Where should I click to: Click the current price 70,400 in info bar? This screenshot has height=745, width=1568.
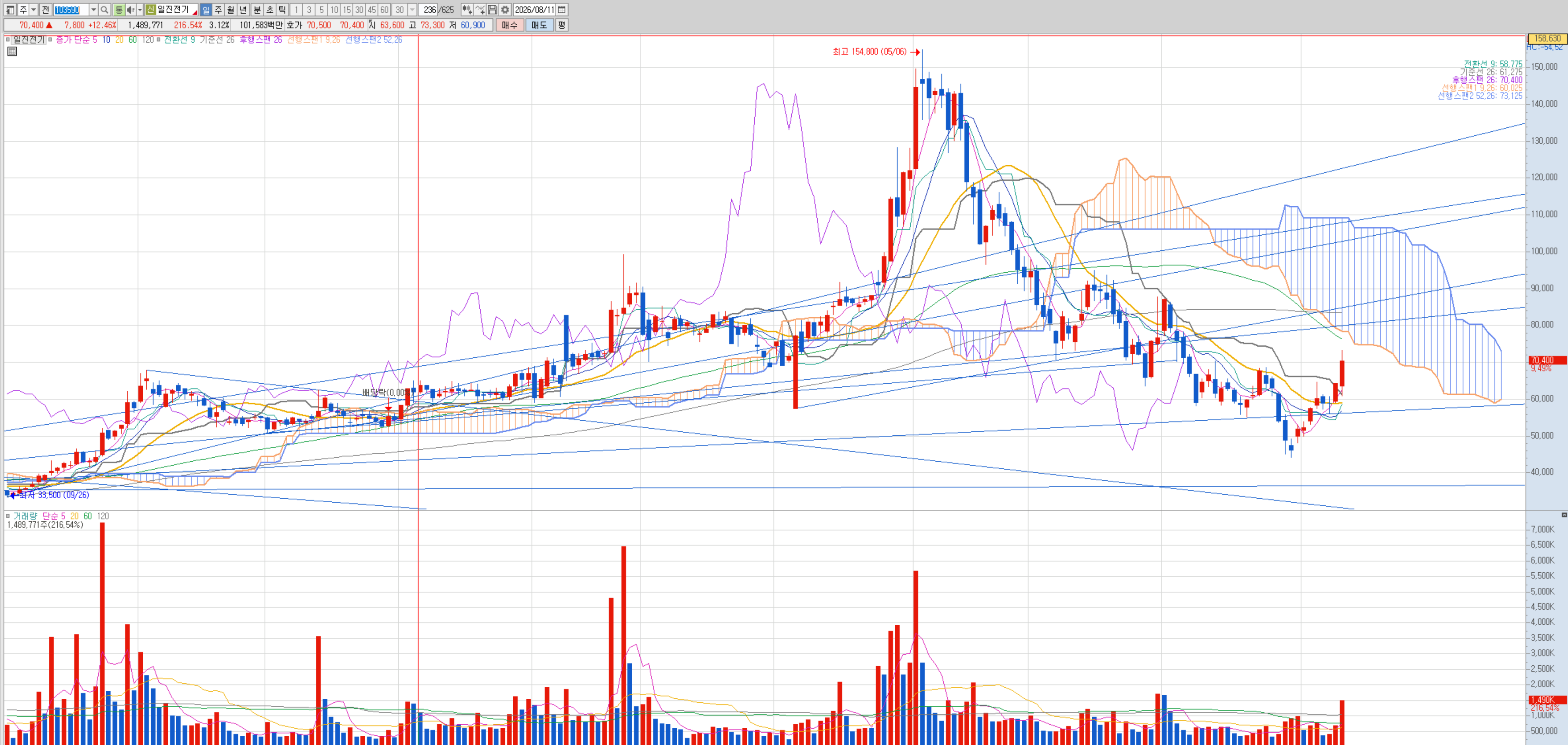(32, 25)
